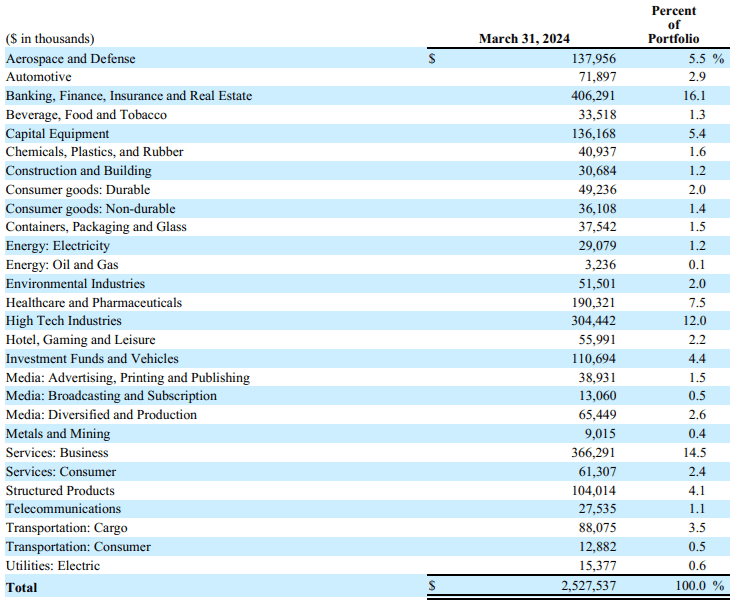Click "Healthcare and Pharmaceuticals" label
Viewport: 730px width, 612px height.
tap(94, 303)
